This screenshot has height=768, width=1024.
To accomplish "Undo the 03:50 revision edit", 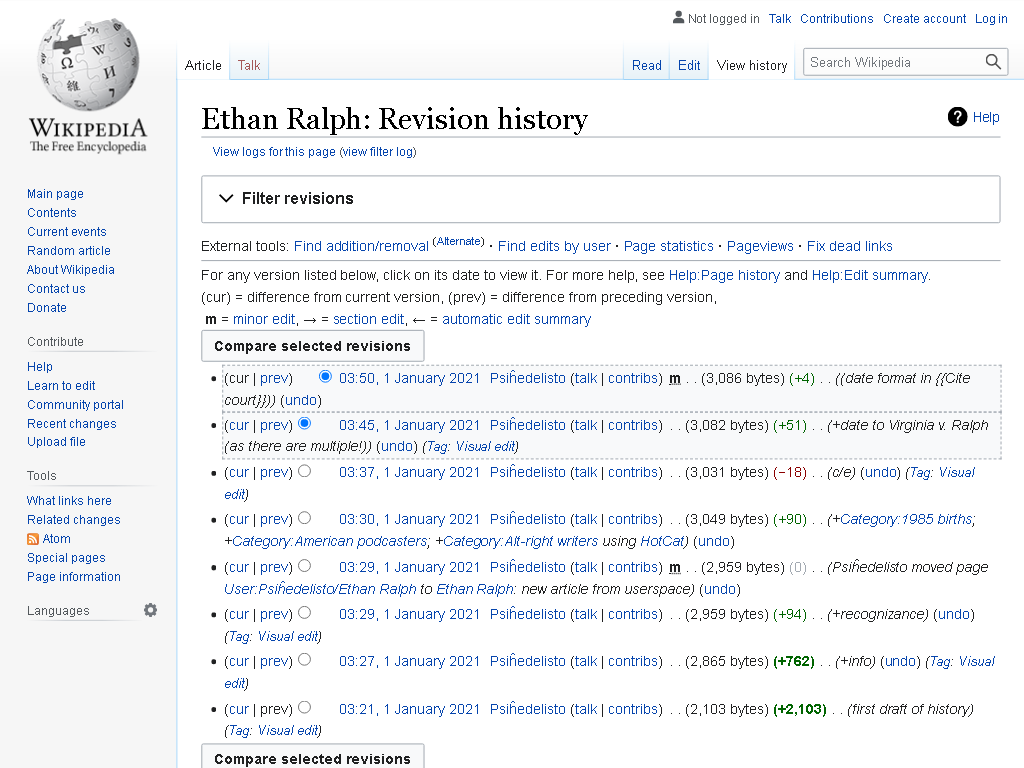I will click(300, 400).
